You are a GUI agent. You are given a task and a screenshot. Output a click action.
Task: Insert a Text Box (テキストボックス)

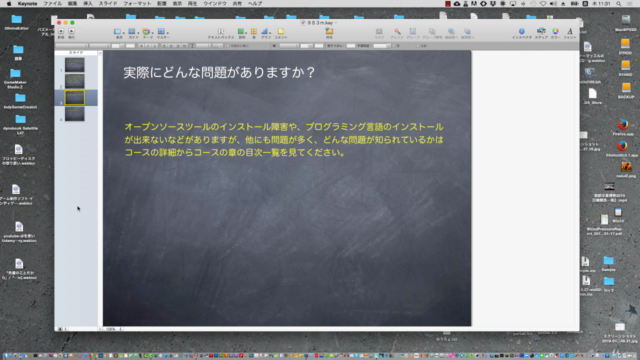(221, 31)
